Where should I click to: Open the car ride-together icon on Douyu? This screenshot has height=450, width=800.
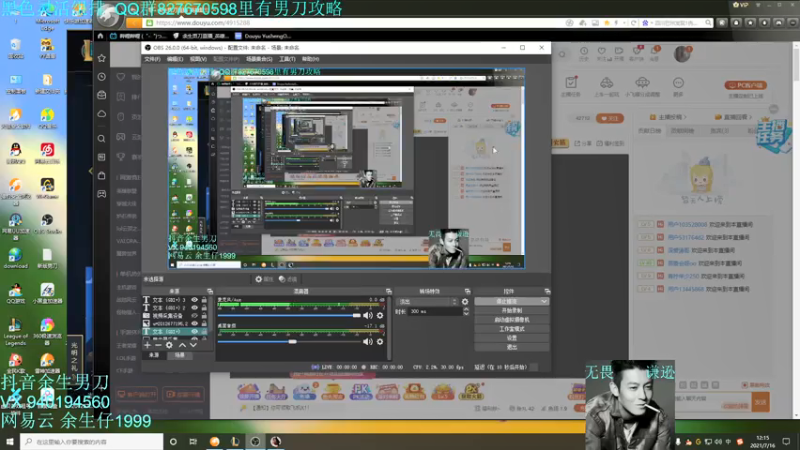click(607, 85)
